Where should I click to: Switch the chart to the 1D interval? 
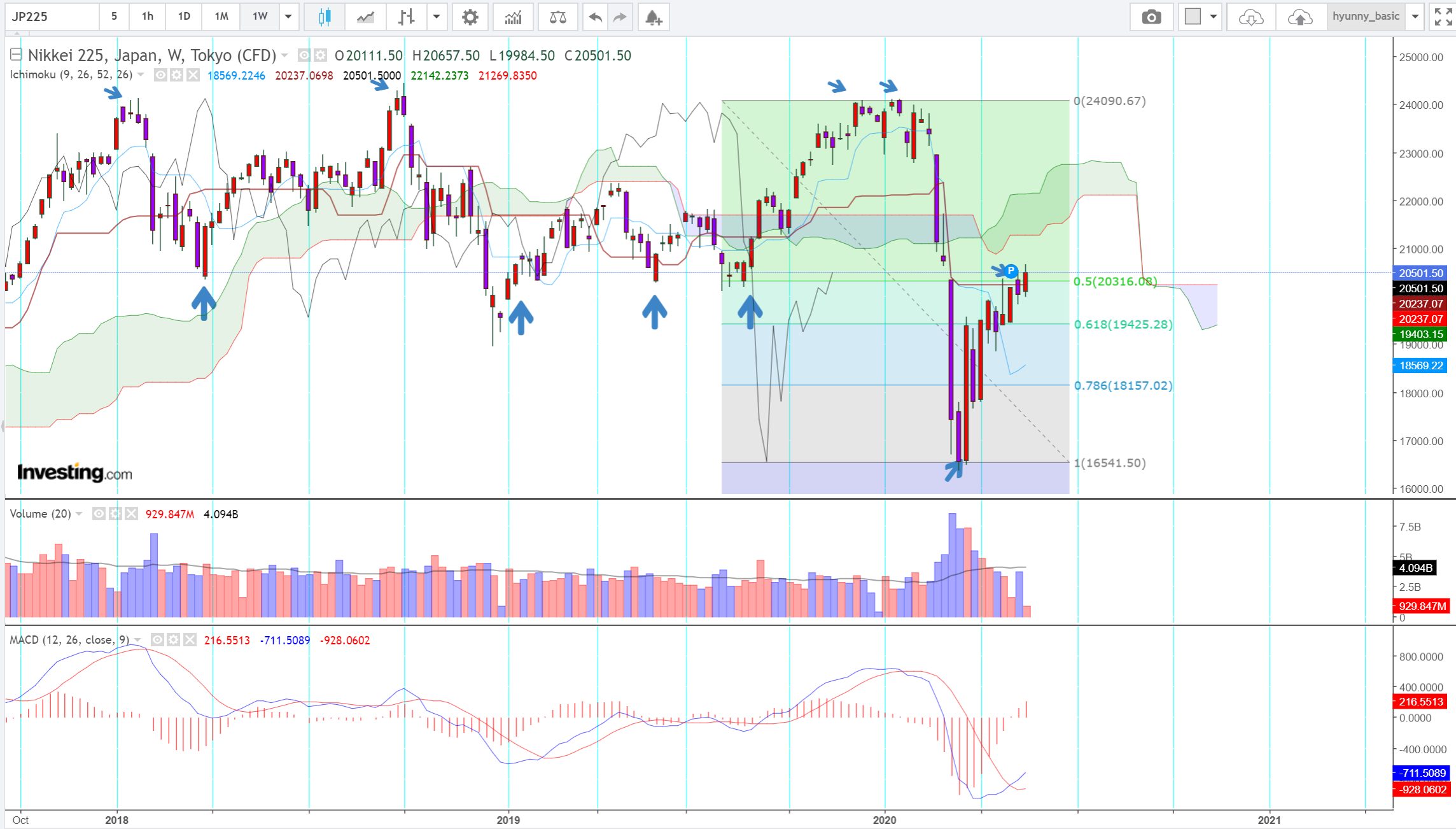184,17
